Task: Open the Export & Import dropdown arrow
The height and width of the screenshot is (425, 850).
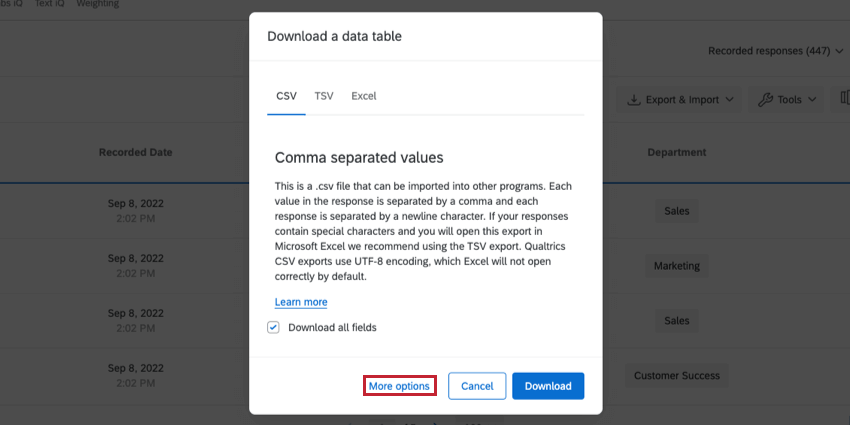Action: [729, 100]
